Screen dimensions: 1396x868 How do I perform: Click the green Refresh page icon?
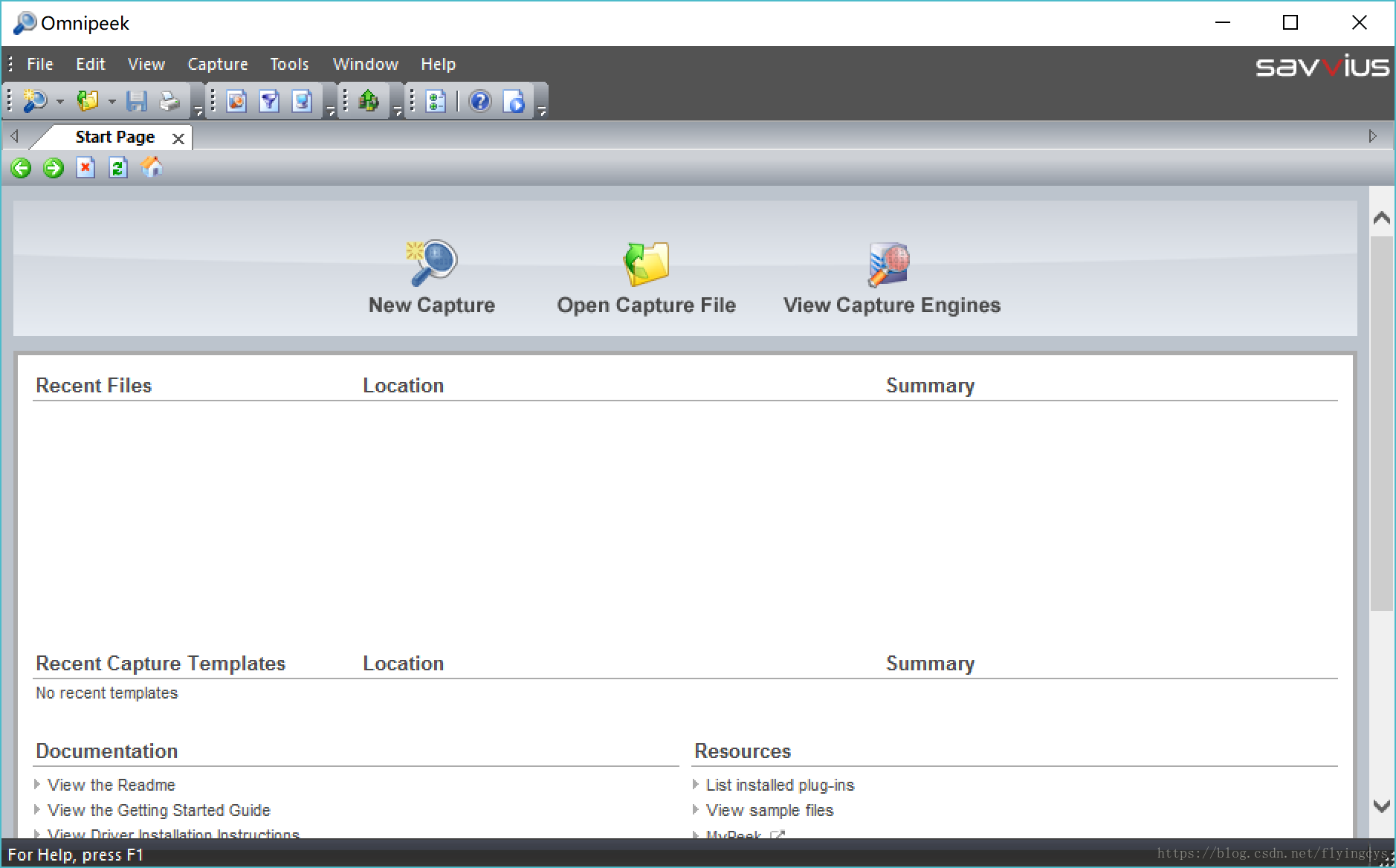(118, 168)
